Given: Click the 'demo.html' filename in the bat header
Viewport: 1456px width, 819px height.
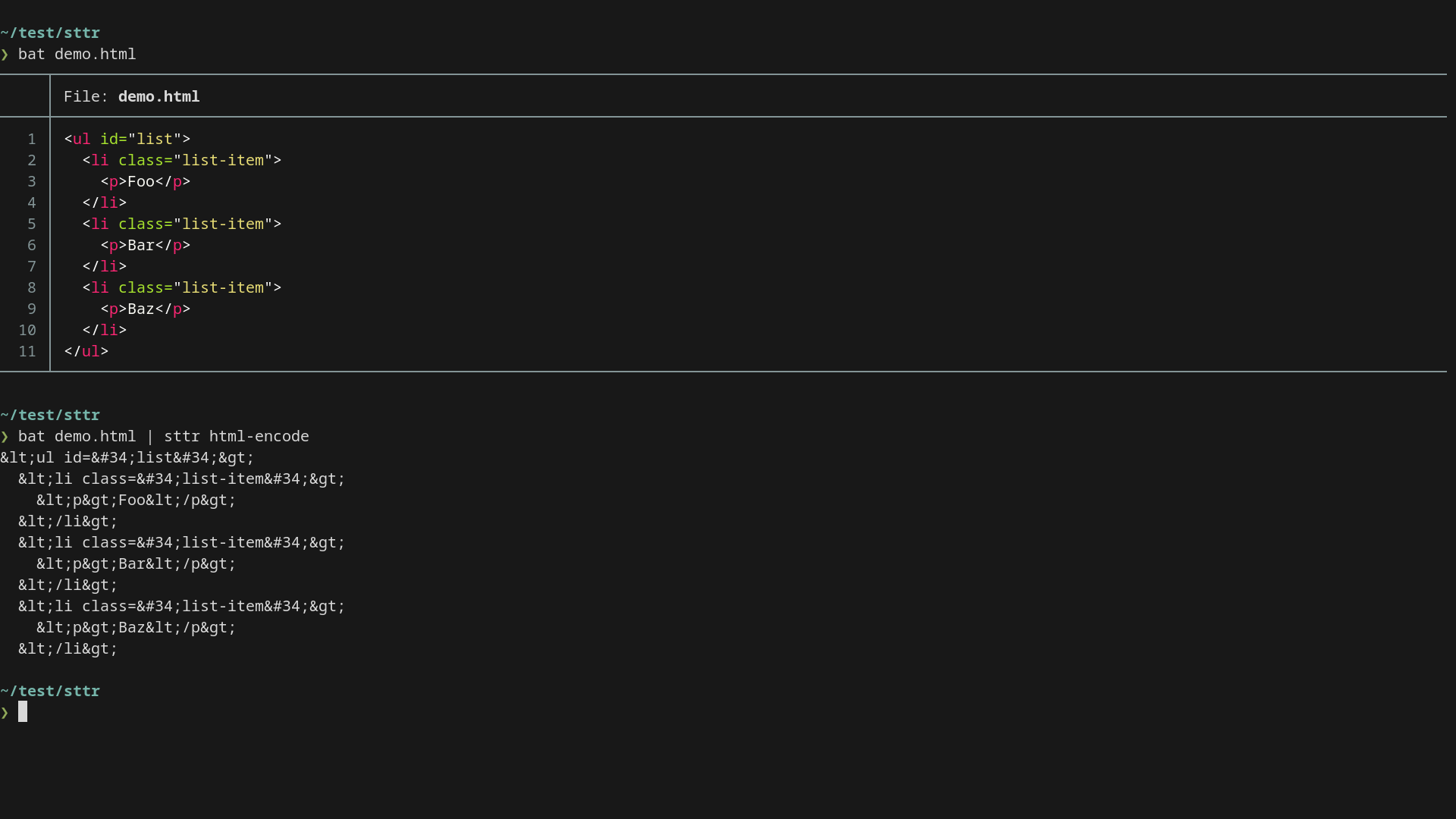Looking at the screenshot, I should [158, 97].
